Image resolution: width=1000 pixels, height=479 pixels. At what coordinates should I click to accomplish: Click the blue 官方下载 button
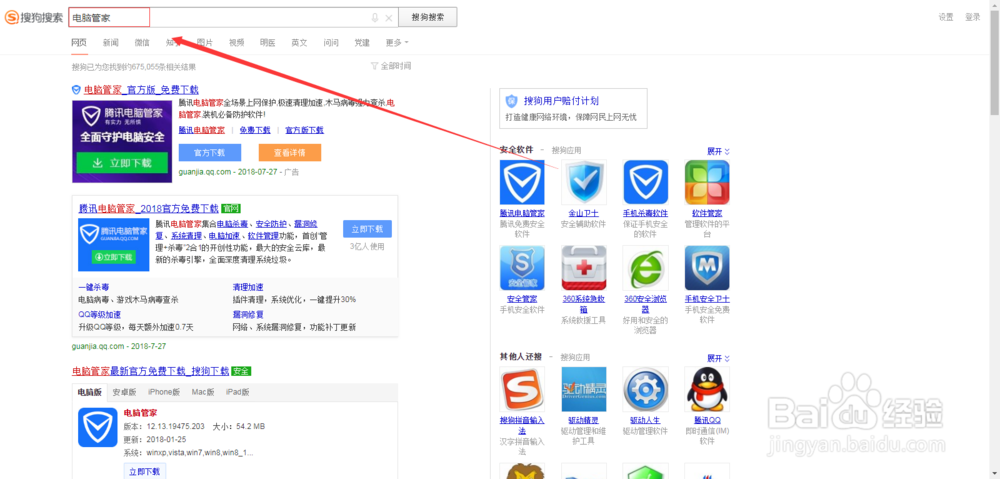(210, 152)
